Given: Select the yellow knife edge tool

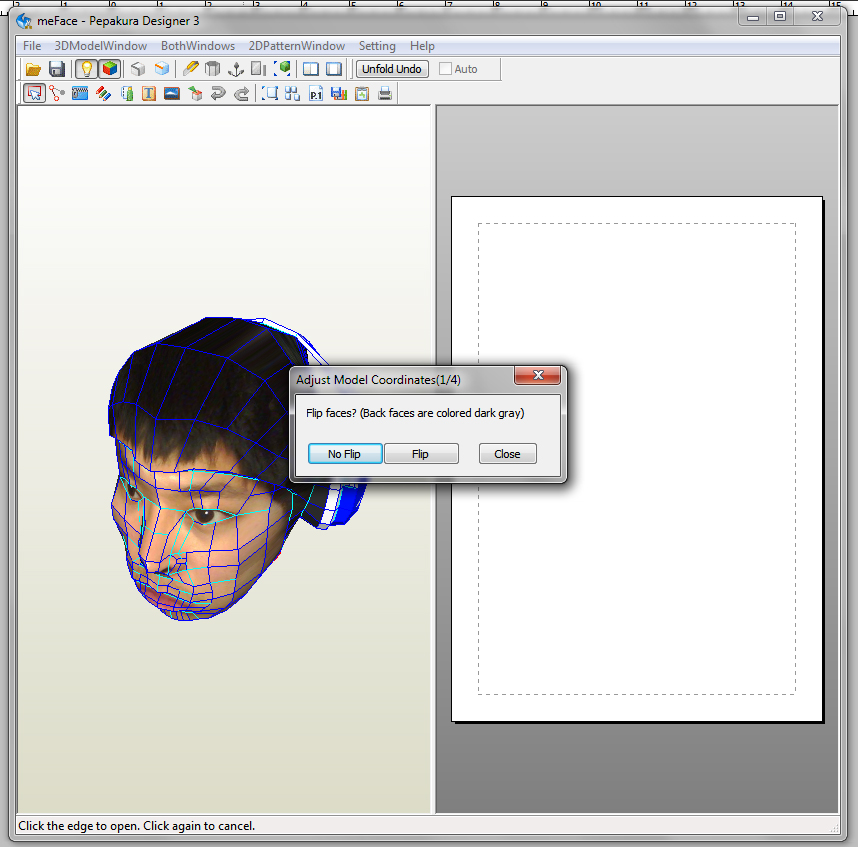Looking at the screenshot, I should pos(190,69).
